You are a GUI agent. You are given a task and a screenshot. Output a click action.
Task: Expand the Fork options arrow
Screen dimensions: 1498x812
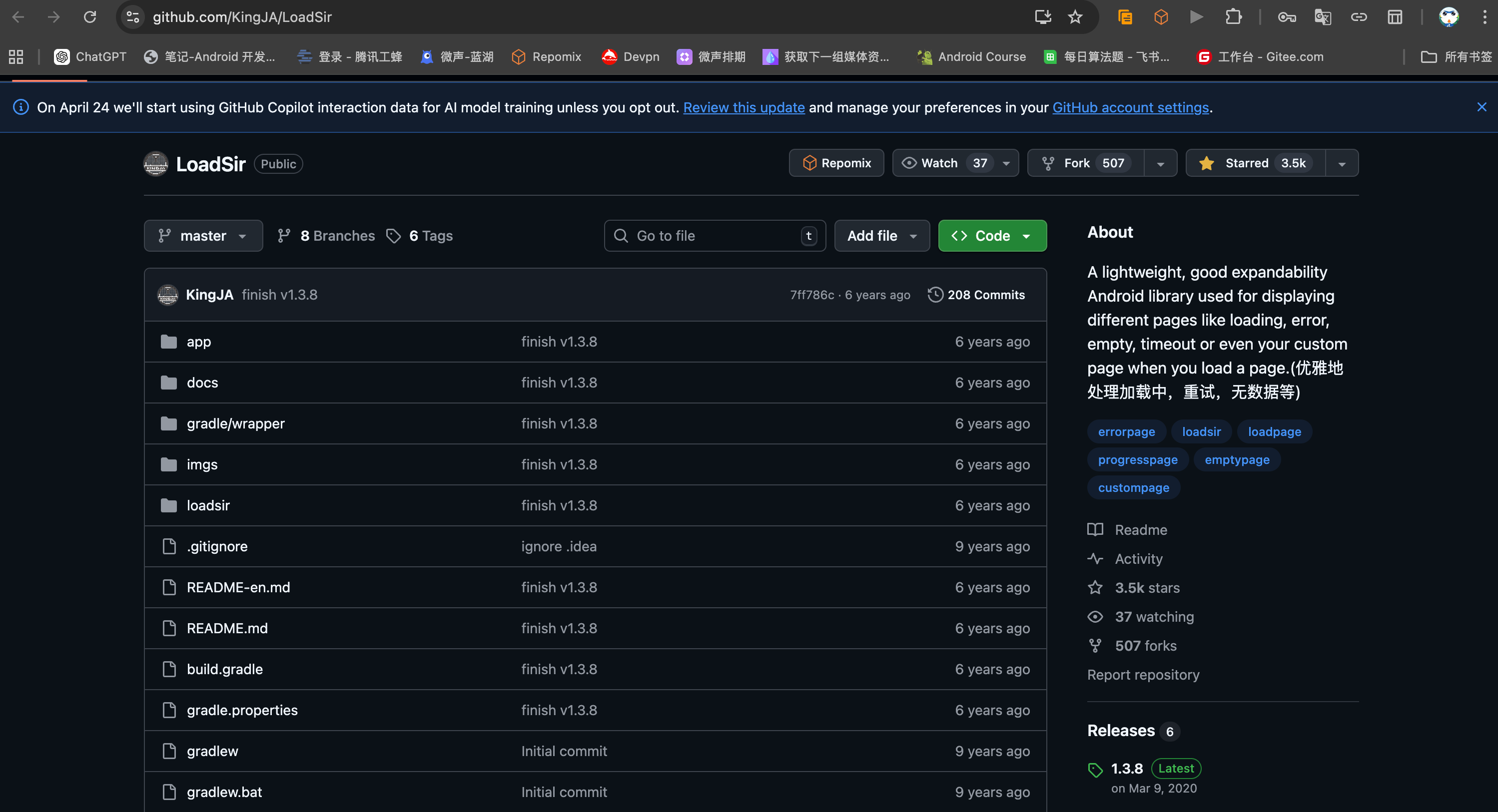(x=1160, y=163)
